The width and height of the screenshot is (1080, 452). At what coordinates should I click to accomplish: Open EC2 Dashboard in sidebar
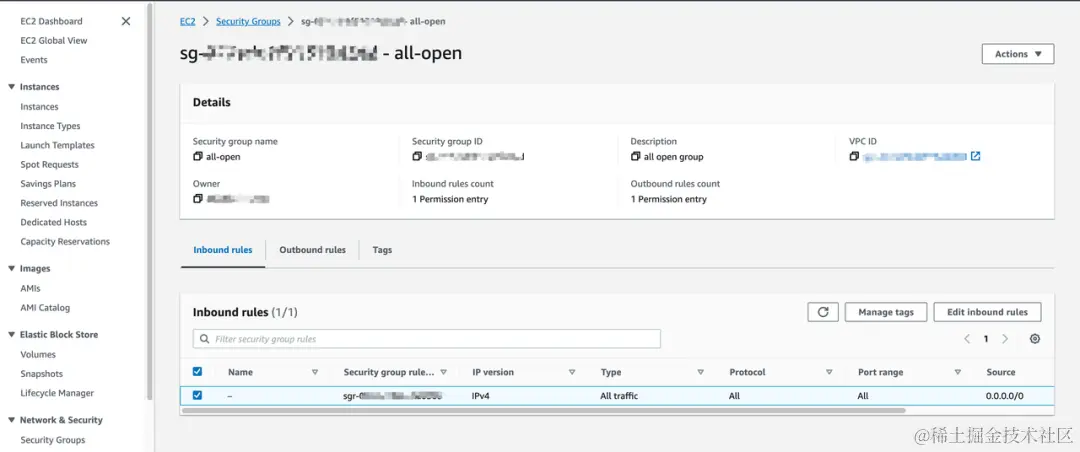(51, 21)
